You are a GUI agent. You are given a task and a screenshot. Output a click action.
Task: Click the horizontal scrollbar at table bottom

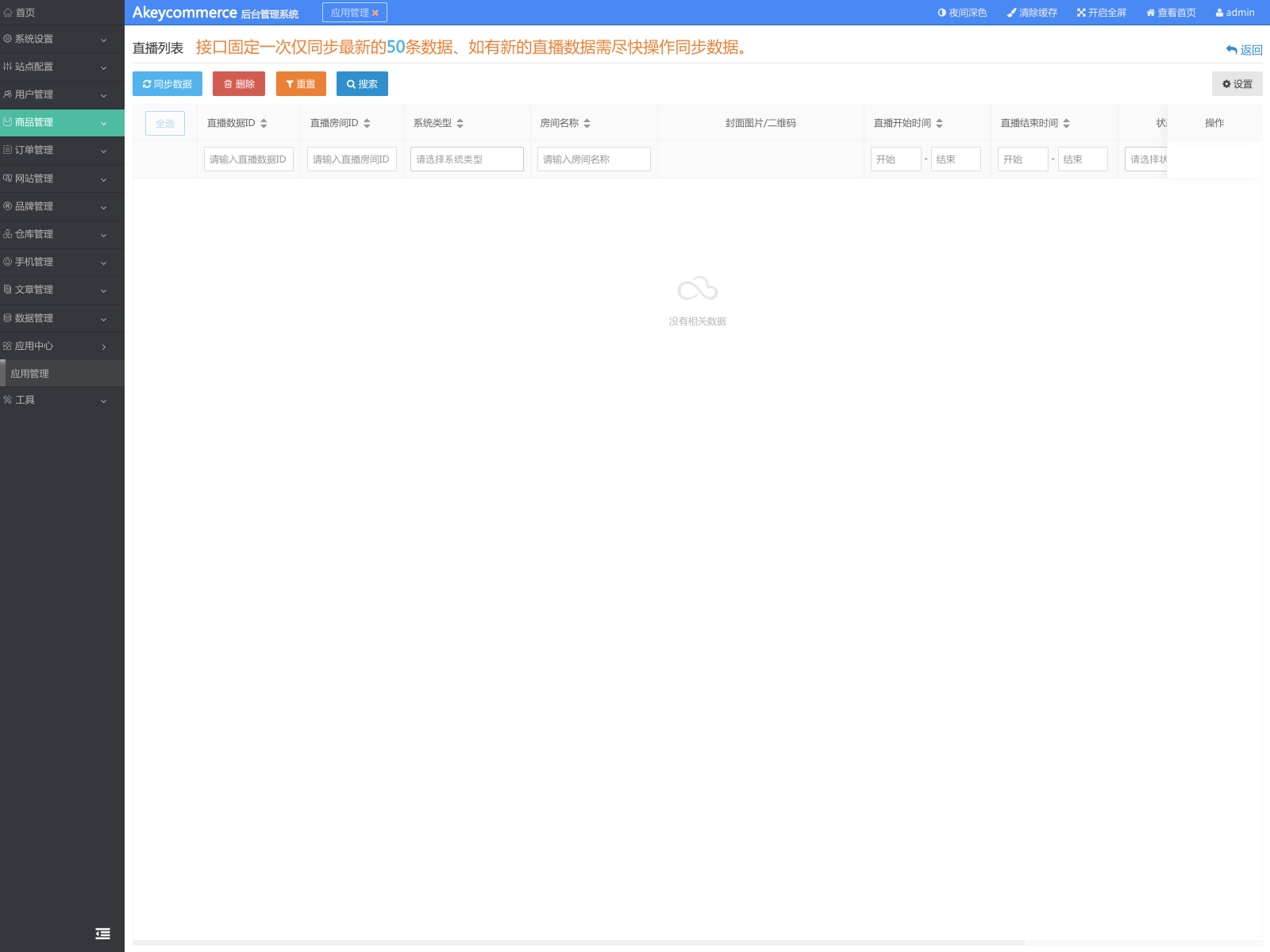tap(579, 942)
